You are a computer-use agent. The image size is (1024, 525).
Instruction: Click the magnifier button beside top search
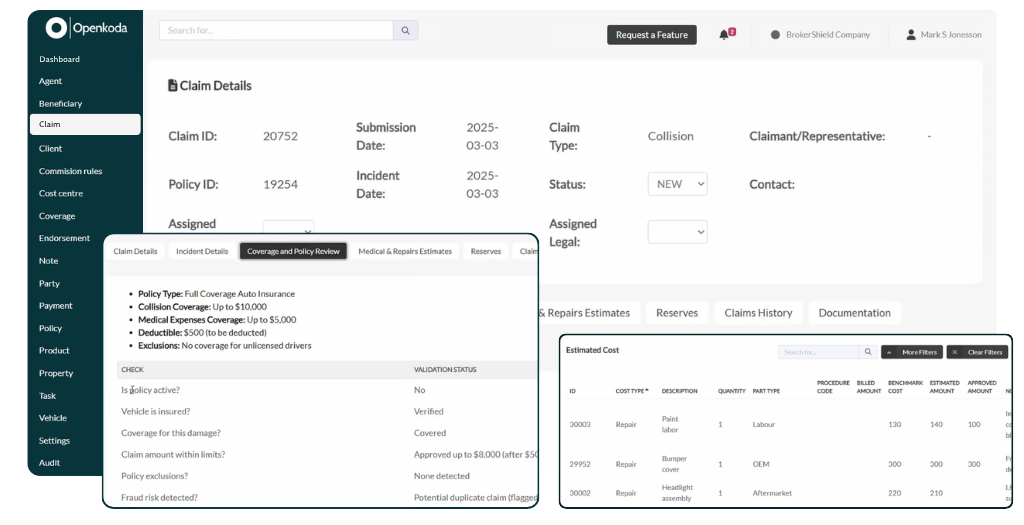pos(405,31)
